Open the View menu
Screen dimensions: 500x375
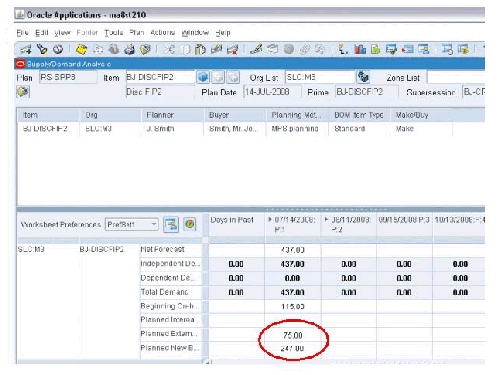click(63, 33)
